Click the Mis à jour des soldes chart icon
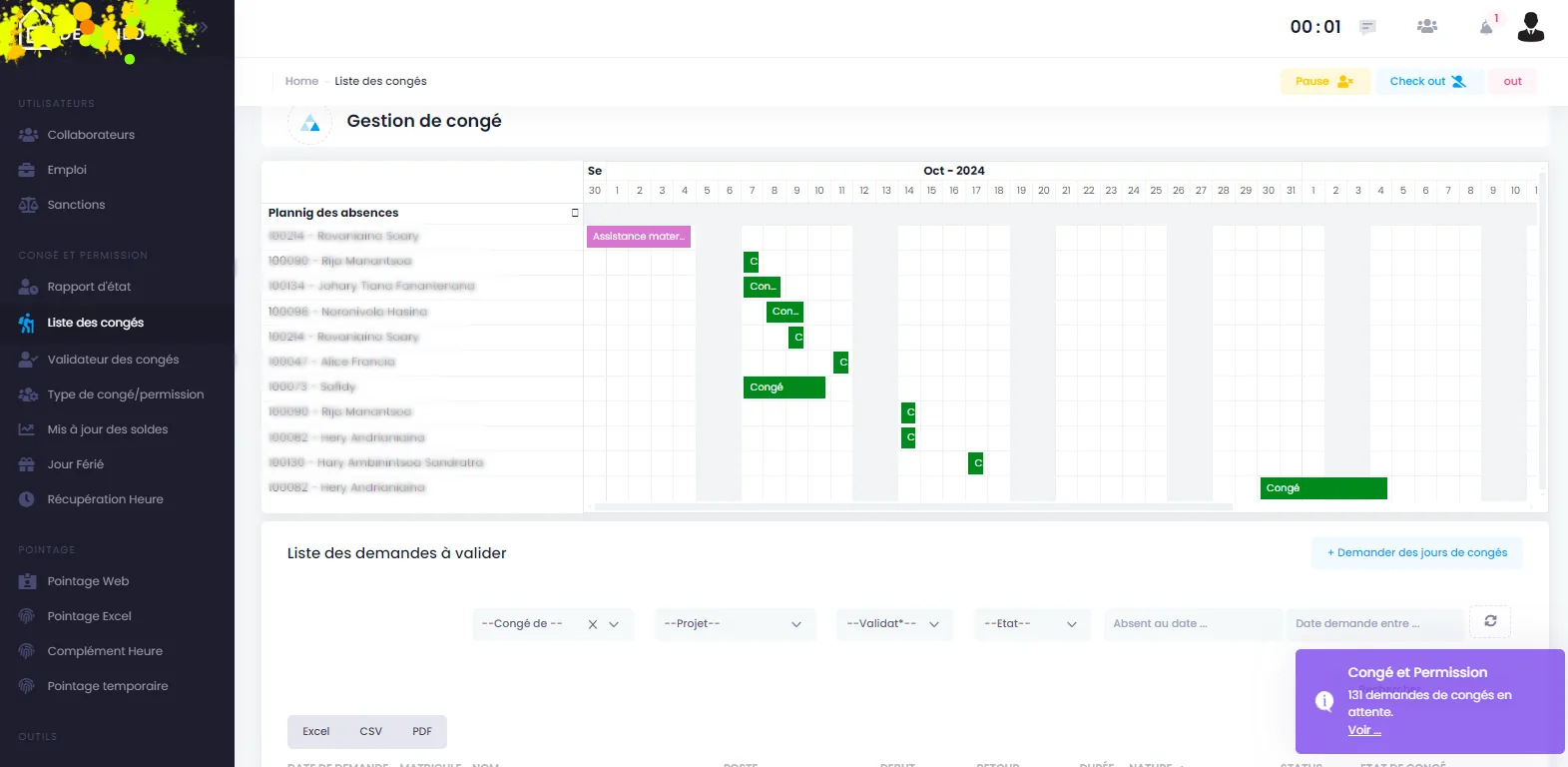Image resolution: width=1568 pixels, height=767 pixels. coord(27,429)
